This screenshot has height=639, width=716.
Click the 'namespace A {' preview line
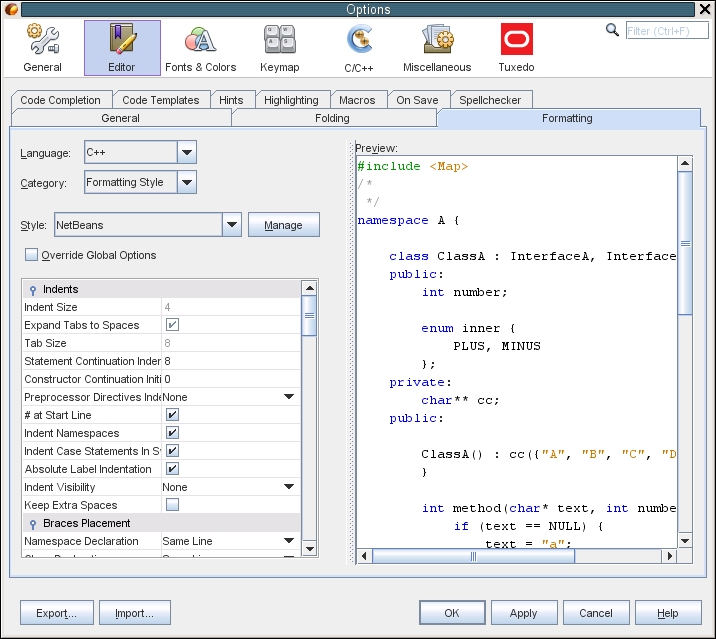(408, 220)
